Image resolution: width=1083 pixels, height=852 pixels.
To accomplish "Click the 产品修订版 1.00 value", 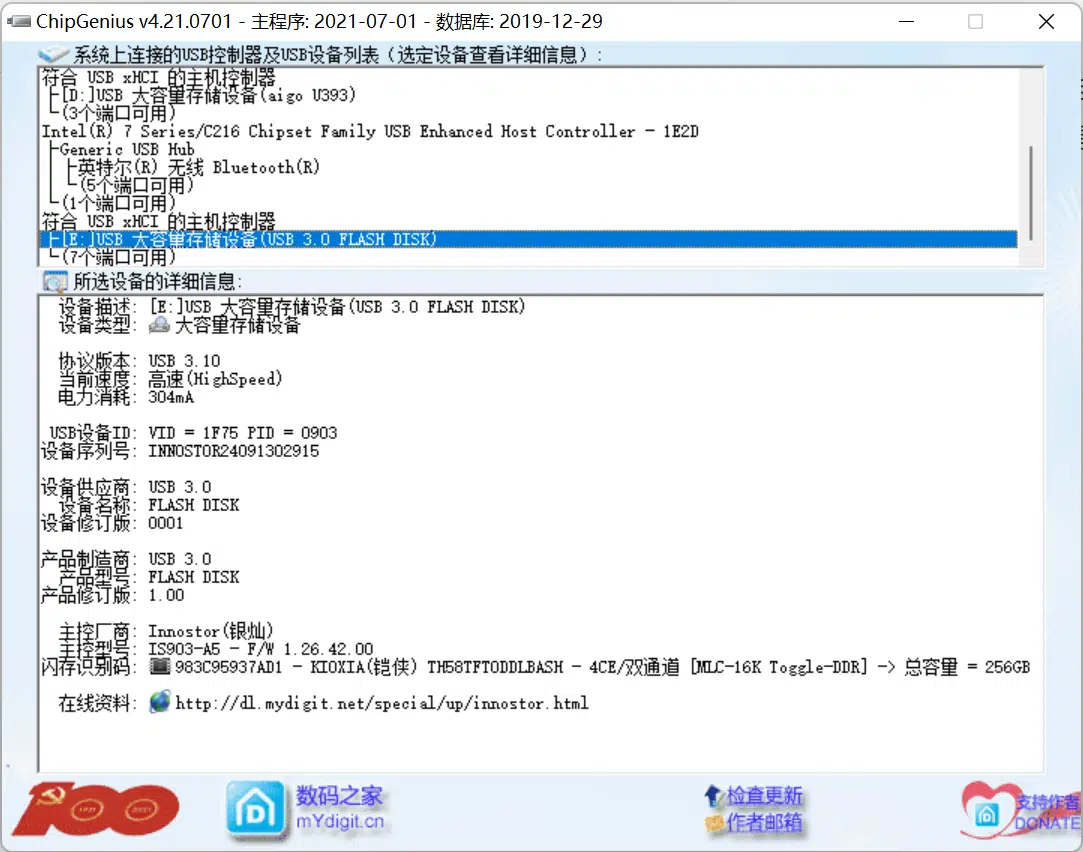I will (x=166, y=595).
